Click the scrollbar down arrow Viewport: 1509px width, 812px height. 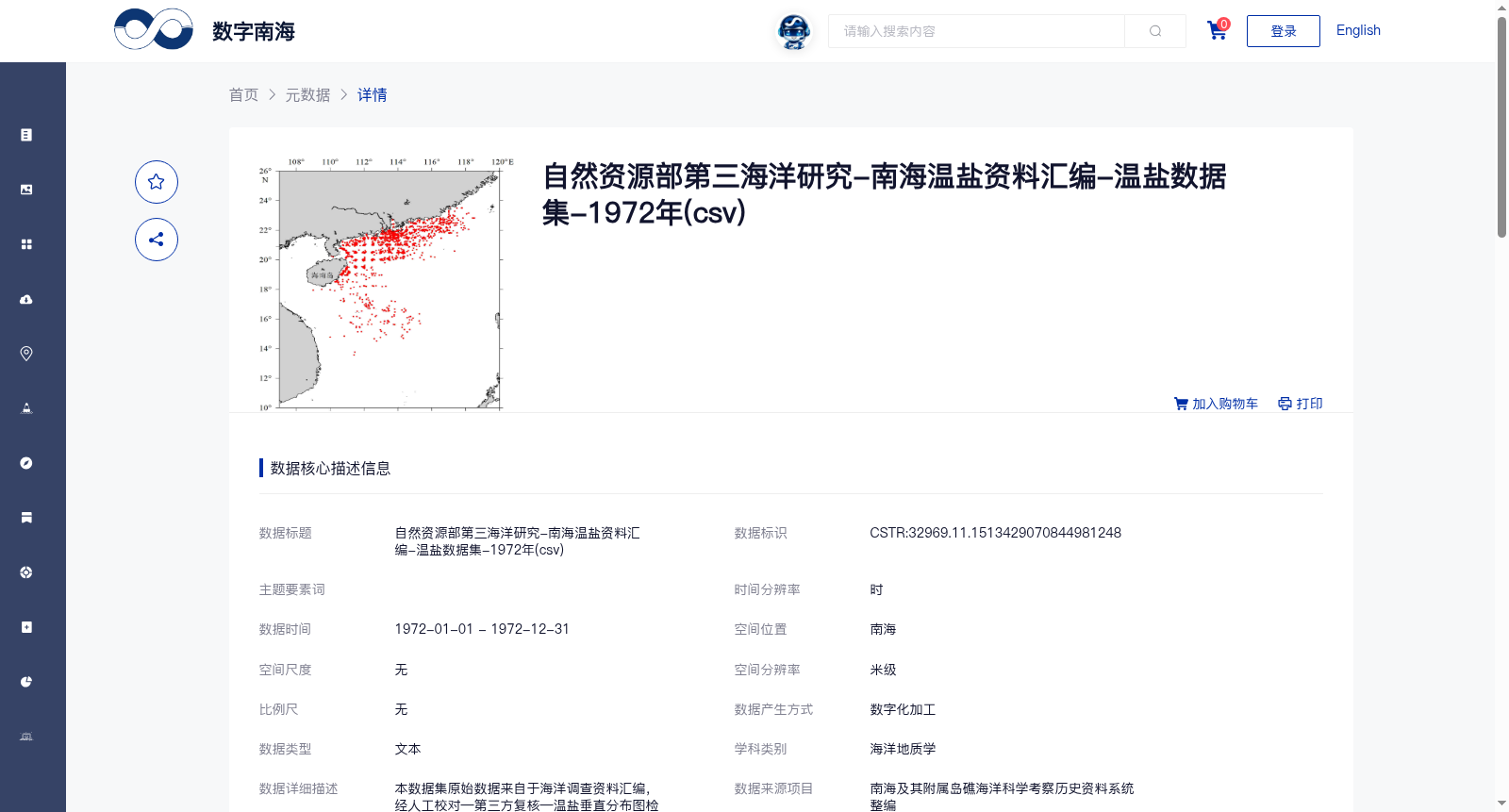1501,804
